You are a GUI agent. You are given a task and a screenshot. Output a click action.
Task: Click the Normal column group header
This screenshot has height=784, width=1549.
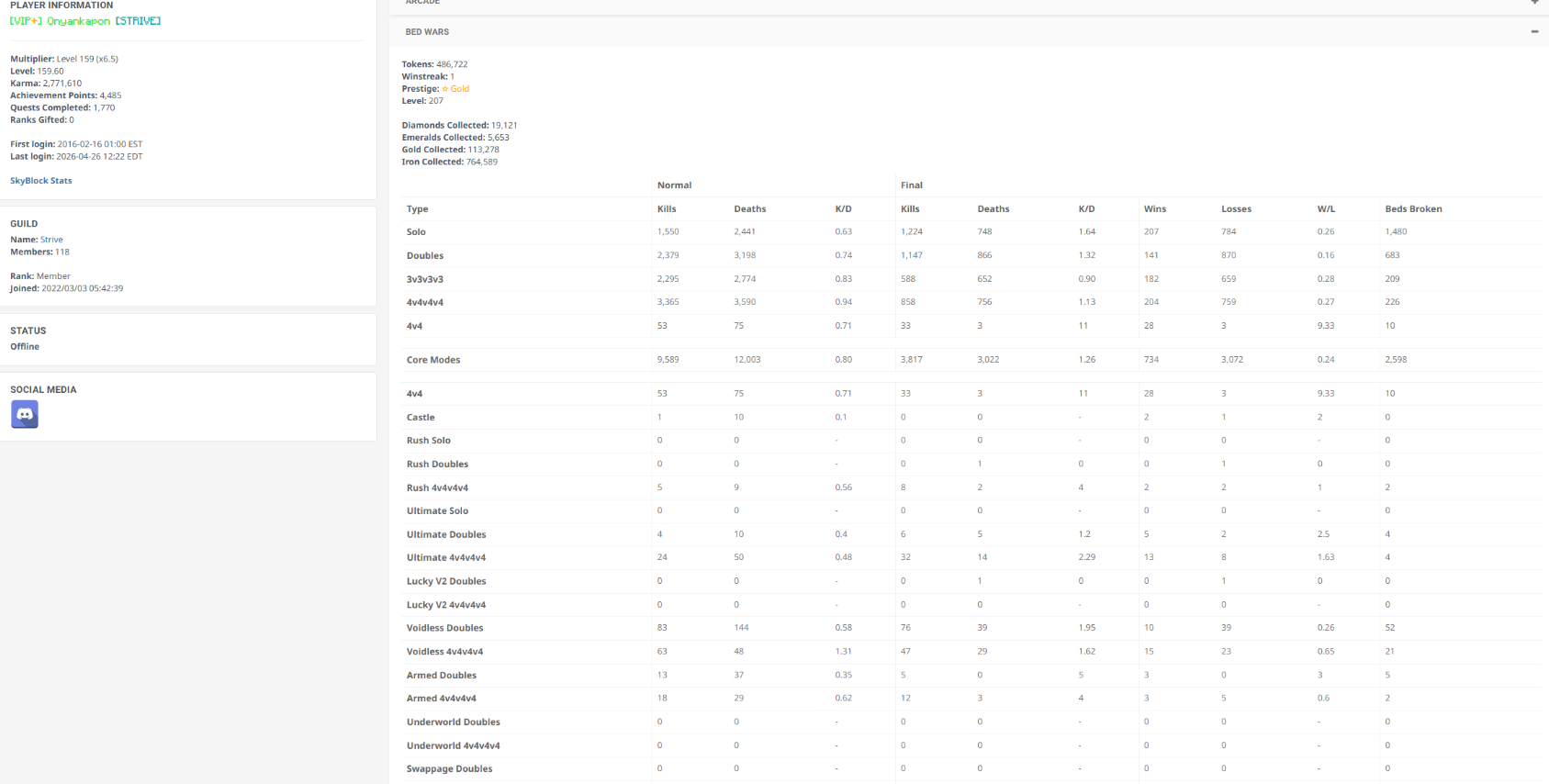click(x=674, y=185)
